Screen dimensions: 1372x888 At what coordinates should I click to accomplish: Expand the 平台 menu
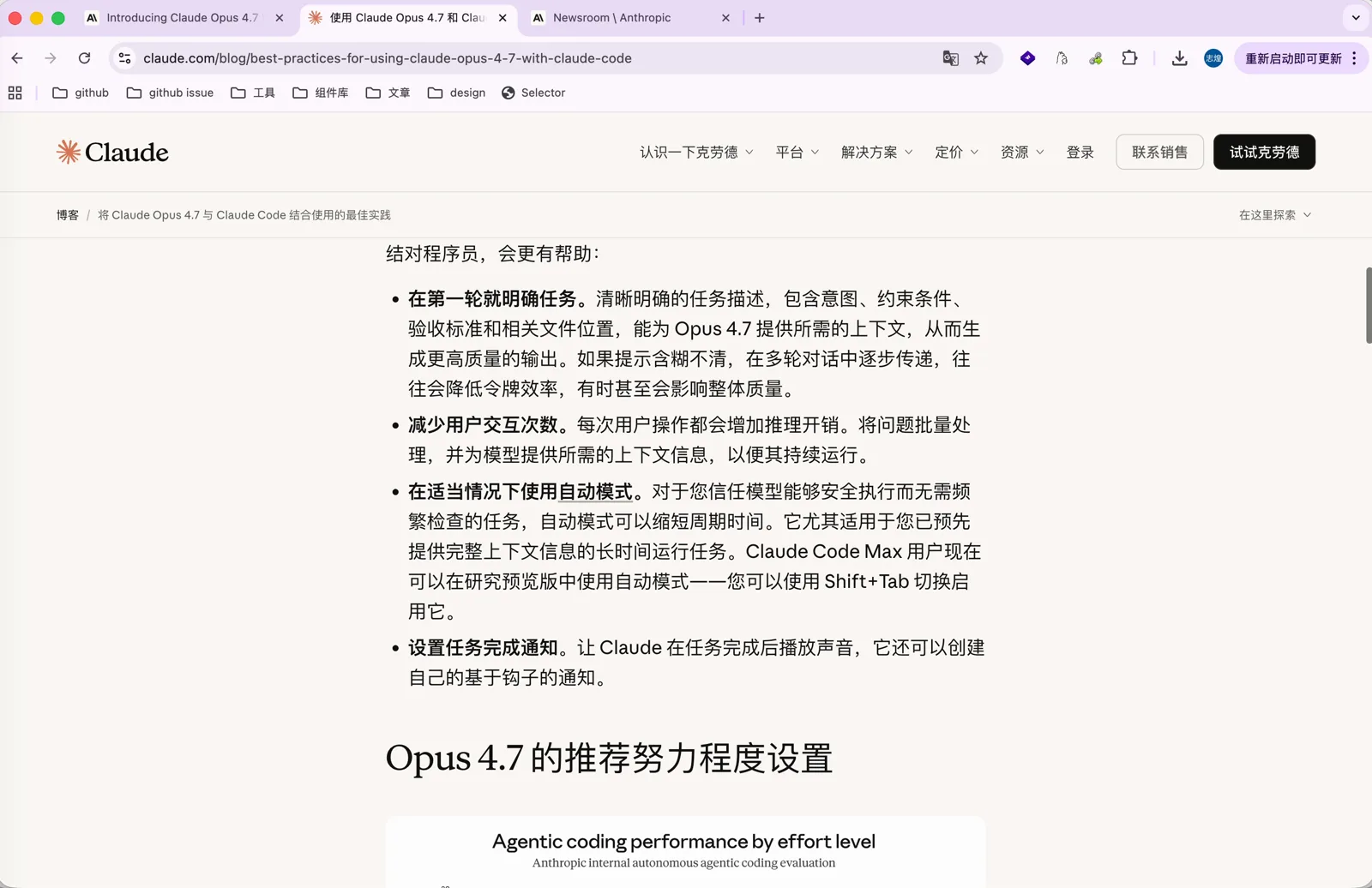pyautogui.click(x=797, y=152)
